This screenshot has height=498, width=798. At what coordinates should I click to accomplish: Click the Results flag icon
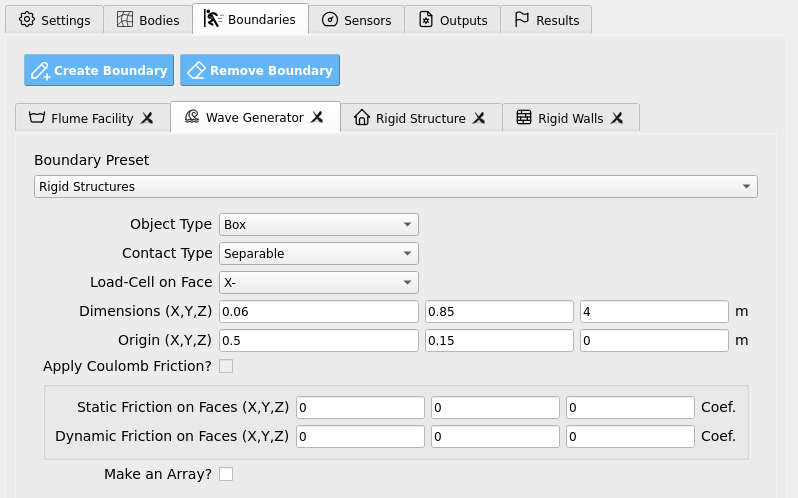pyautogui.click(x=522, y=19)
